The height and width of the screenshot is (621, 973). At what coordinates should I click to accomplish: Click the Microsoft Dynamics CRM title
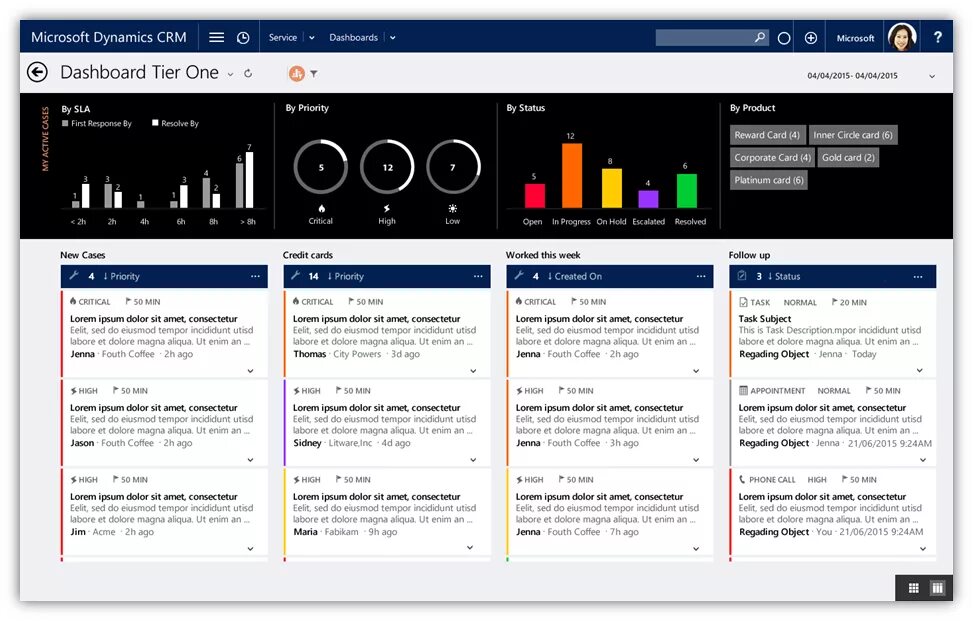click(109, 37)
